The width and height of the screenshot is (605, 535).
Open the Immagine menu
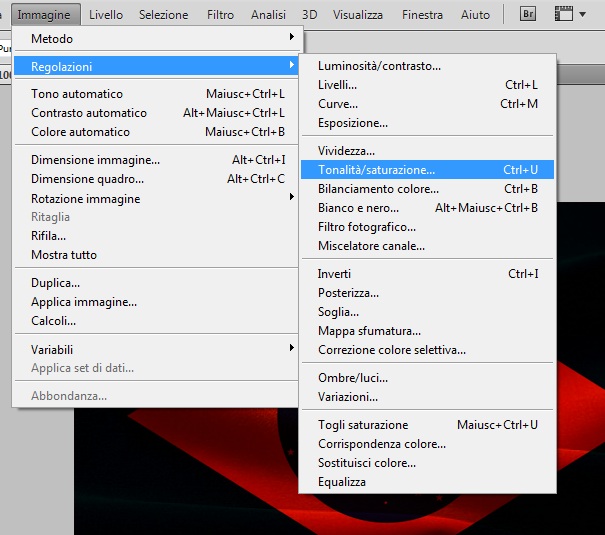click(44, 15)
